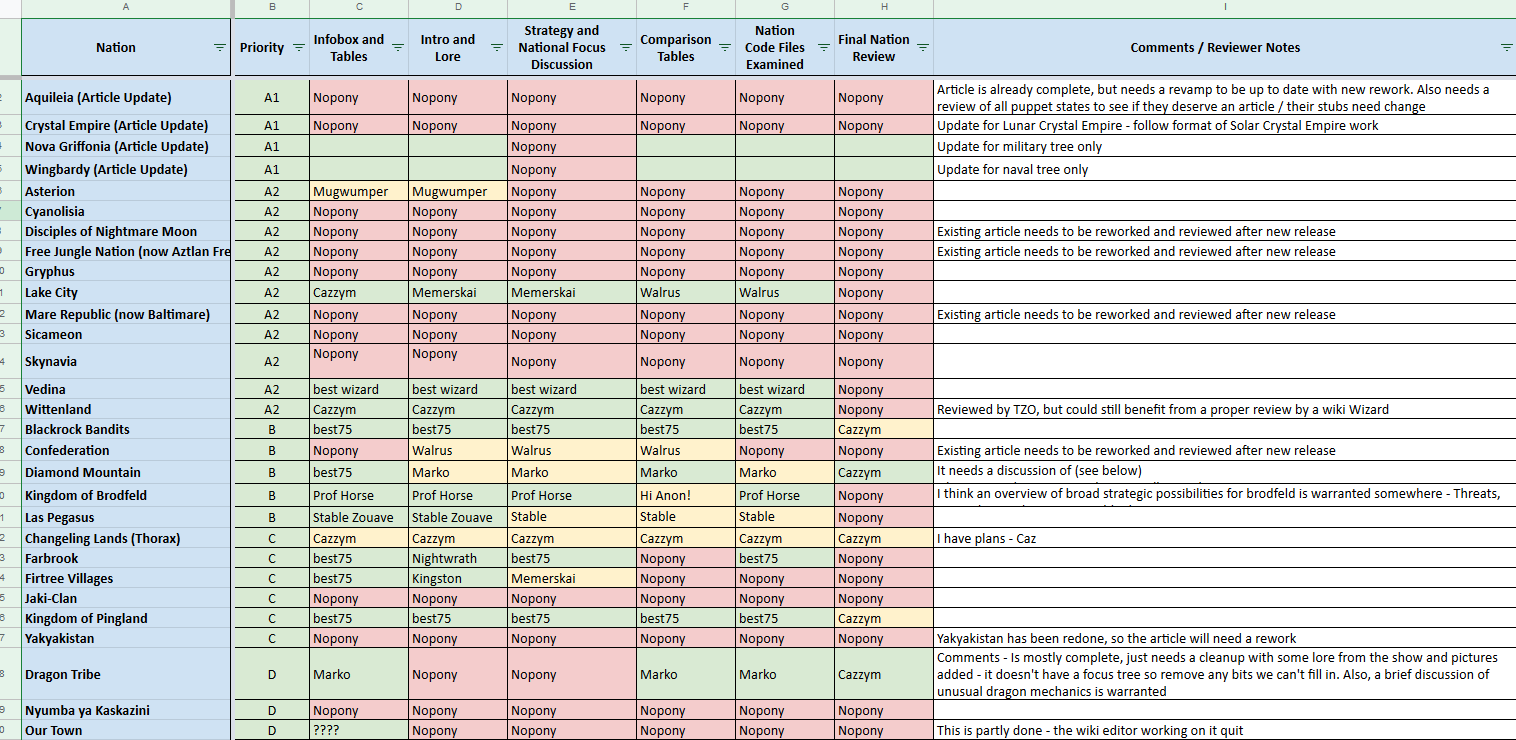Select the "Wingbardy (Article Update)" cell

(x=126, y=170)
